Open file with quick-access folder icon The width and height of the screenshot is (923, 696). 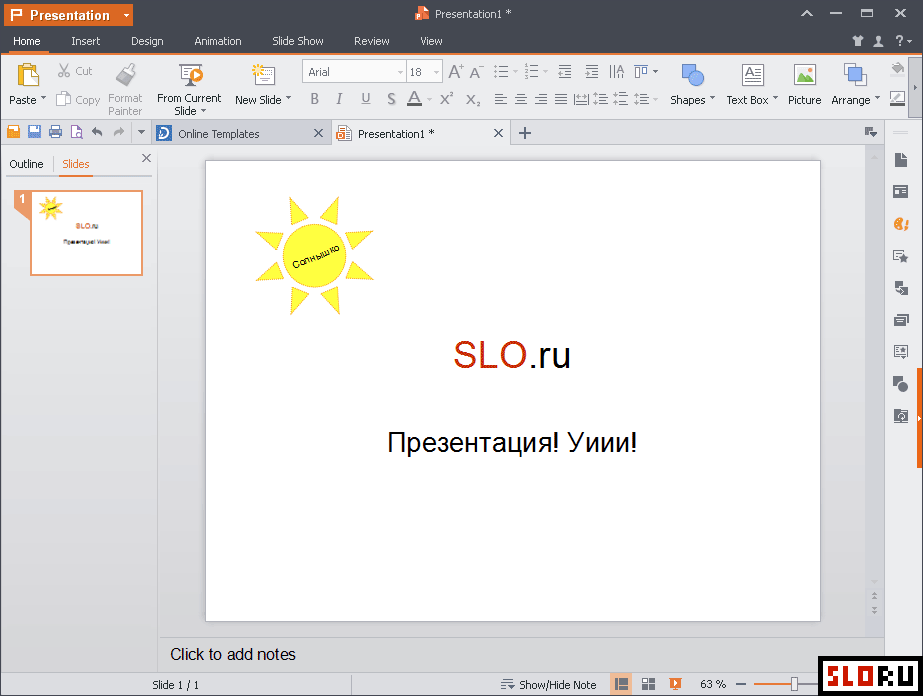14,132
